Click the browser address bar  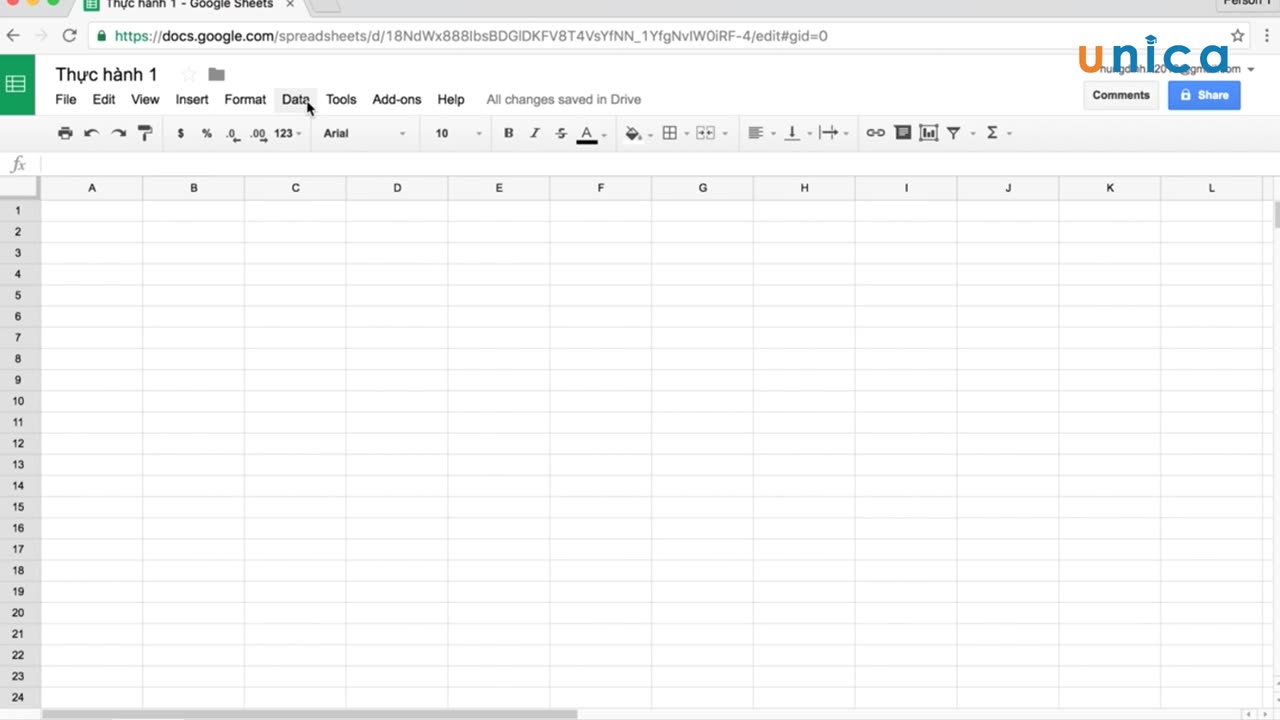tap(660, 36)
